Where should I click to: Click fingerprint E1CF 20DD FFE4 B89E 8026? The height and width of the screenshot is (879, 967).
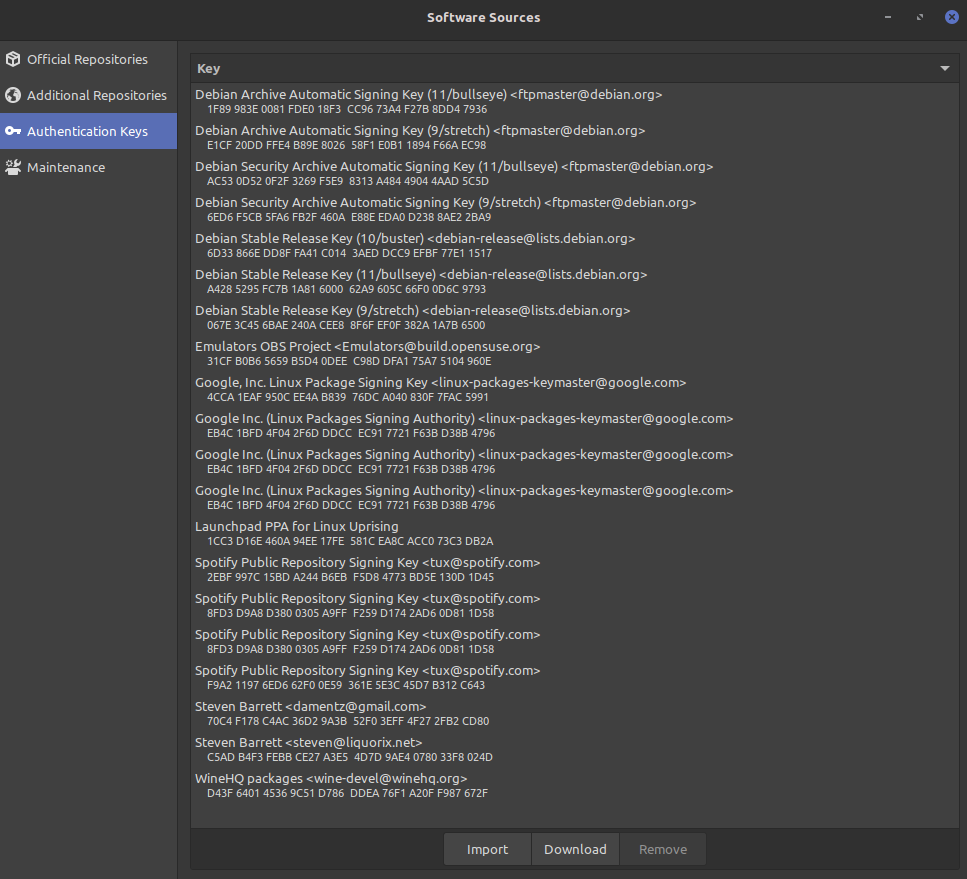[x=276, y=145]
